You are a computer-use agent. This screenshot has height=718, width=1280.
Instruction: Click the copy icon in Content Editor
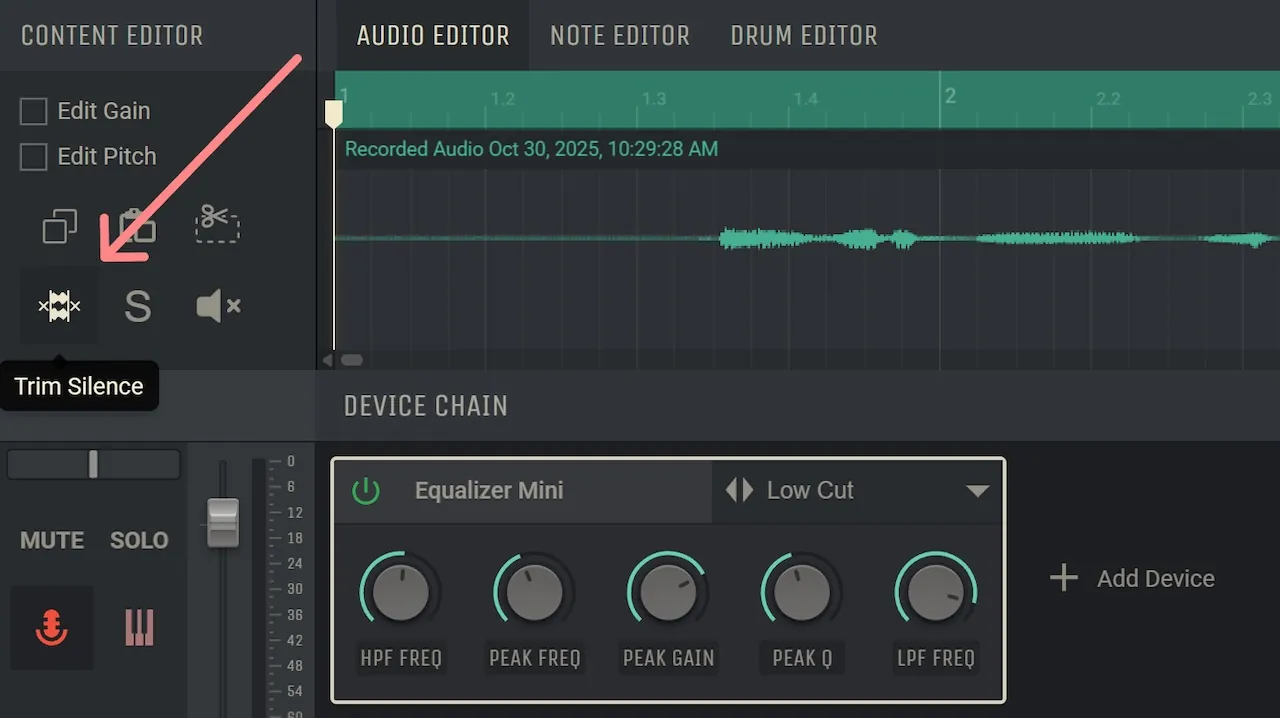[x=59, y=227]
